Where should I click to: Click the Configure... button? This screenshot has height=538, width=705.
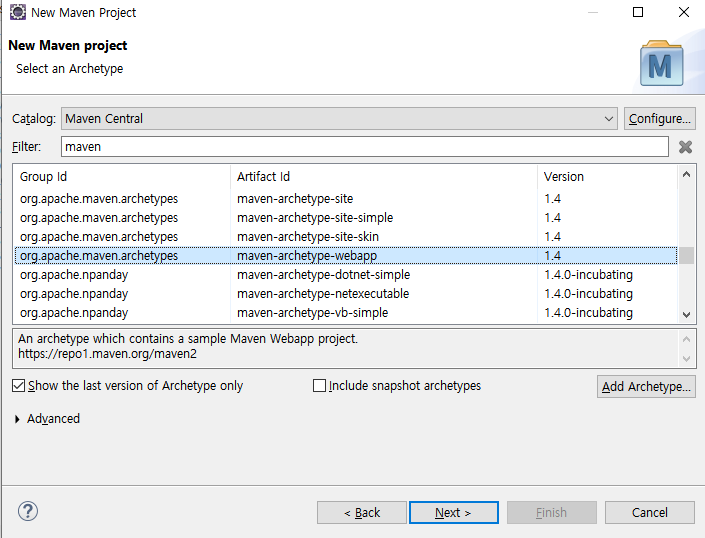tap(660, 119)
